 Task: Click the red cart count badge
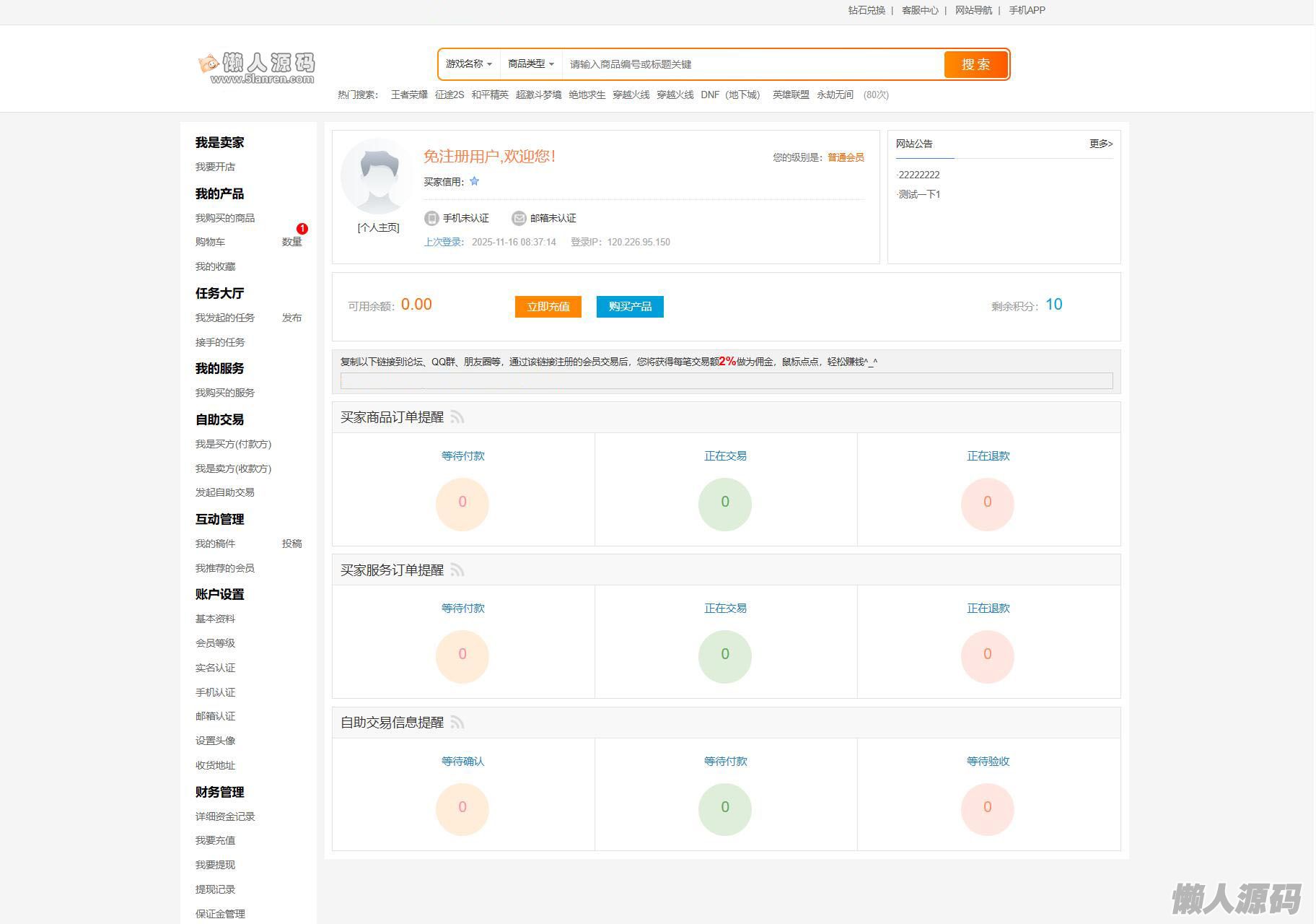pyautogui.click(x=302, y=229)
